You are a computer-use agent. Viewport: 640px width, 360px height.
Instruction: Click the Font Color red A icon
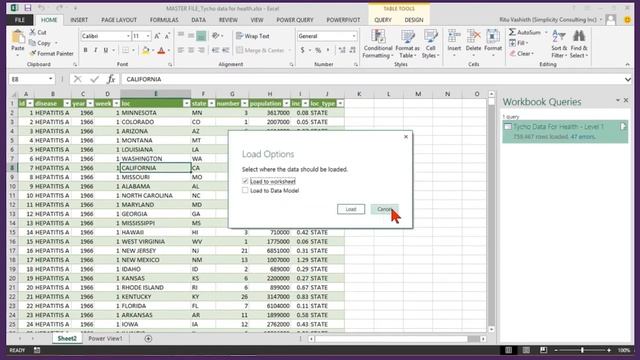click(x=162, y=51)
